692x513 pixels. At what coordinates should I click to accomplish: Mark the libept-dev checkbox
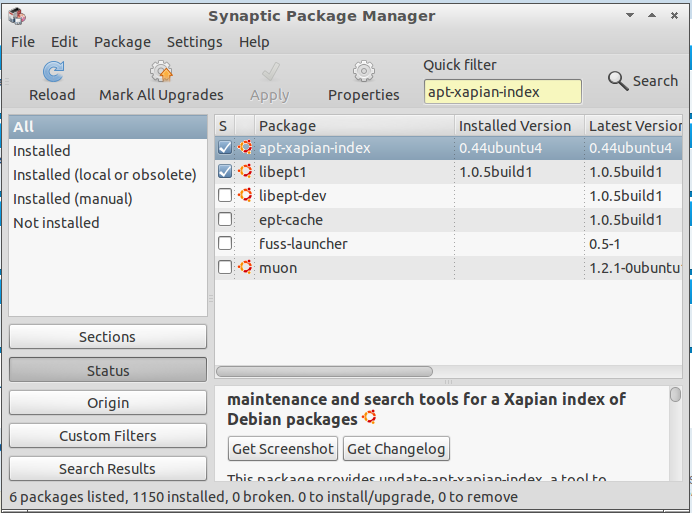point(225,195)
